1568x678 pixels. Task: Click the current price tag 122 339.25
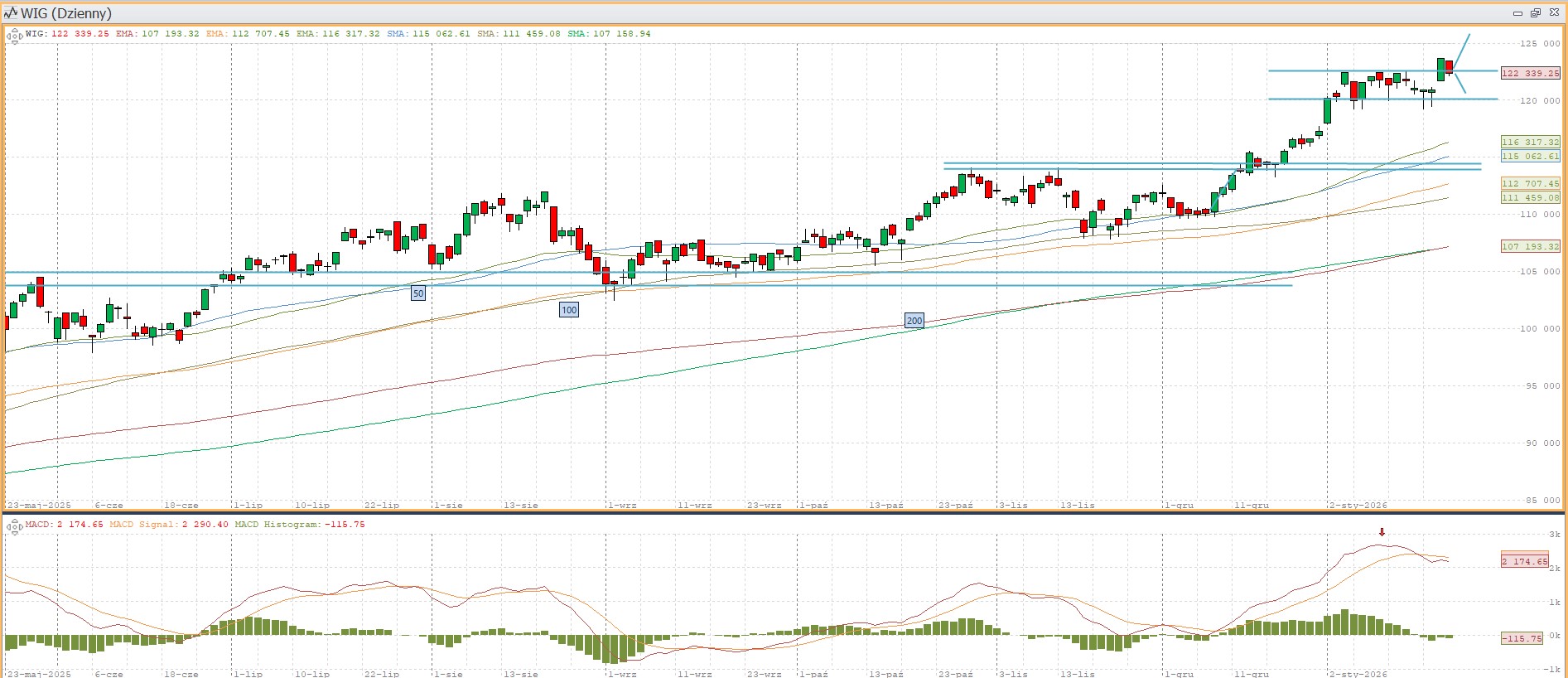1530,73
